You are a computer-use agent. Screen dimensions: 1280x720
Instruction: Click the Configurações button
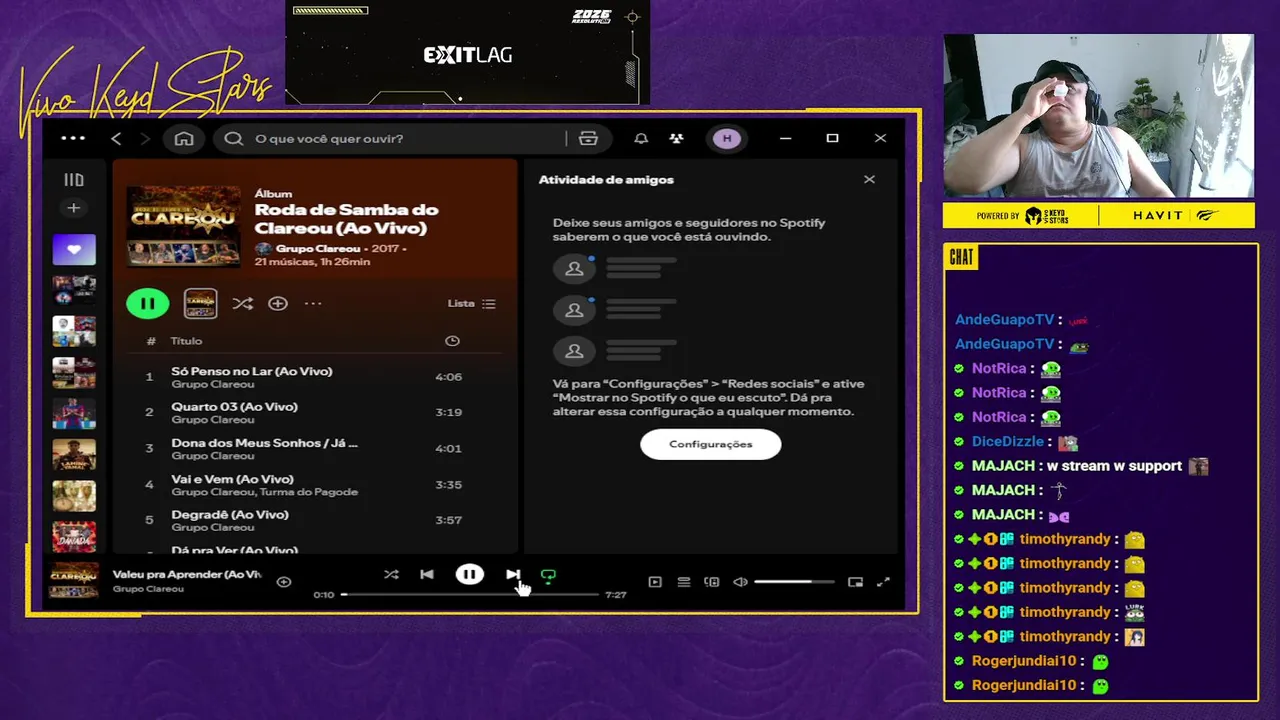711,444
